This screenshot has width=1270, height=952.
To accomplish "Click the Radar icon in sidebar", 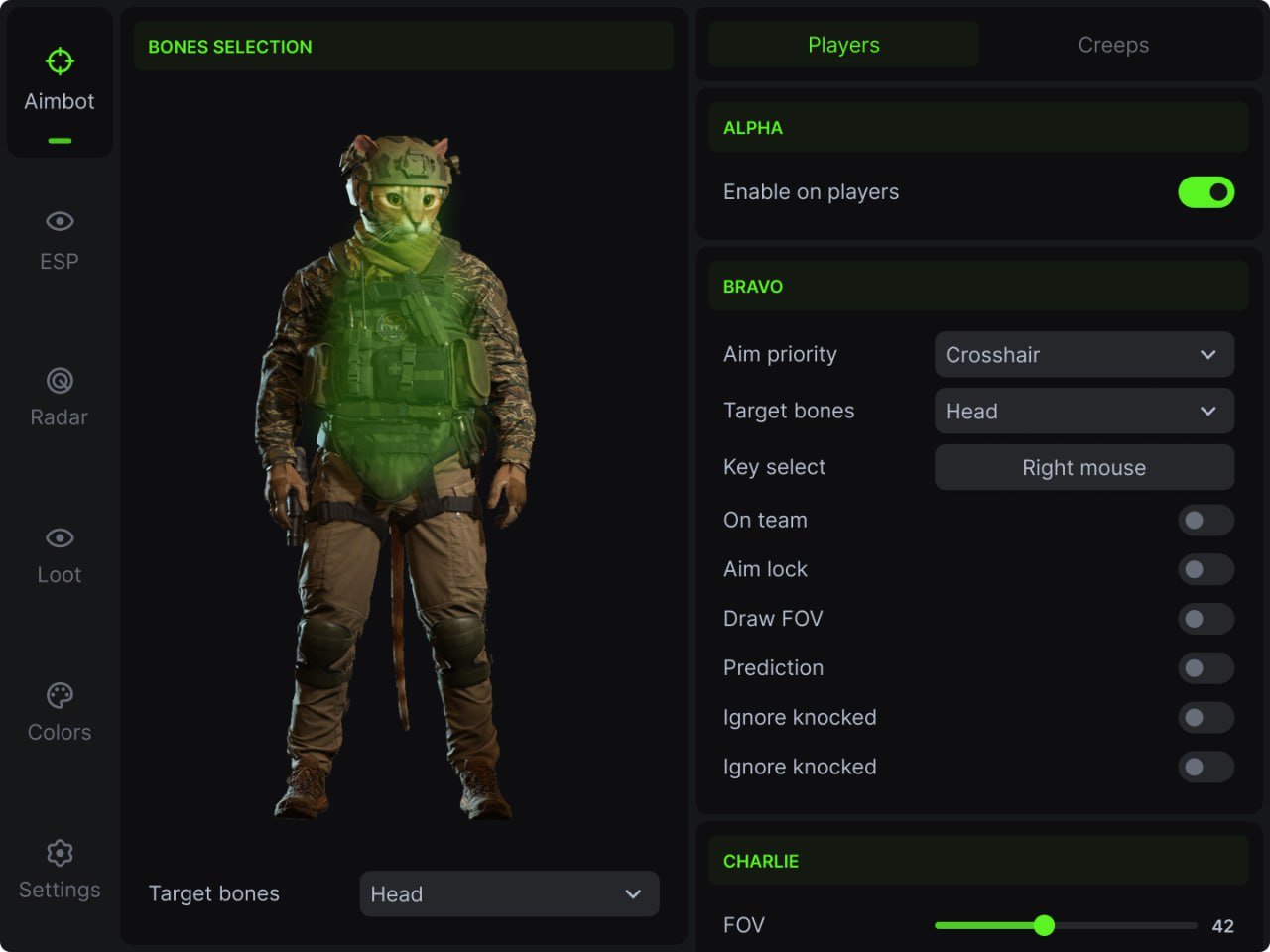I will [x=60, y=379].
